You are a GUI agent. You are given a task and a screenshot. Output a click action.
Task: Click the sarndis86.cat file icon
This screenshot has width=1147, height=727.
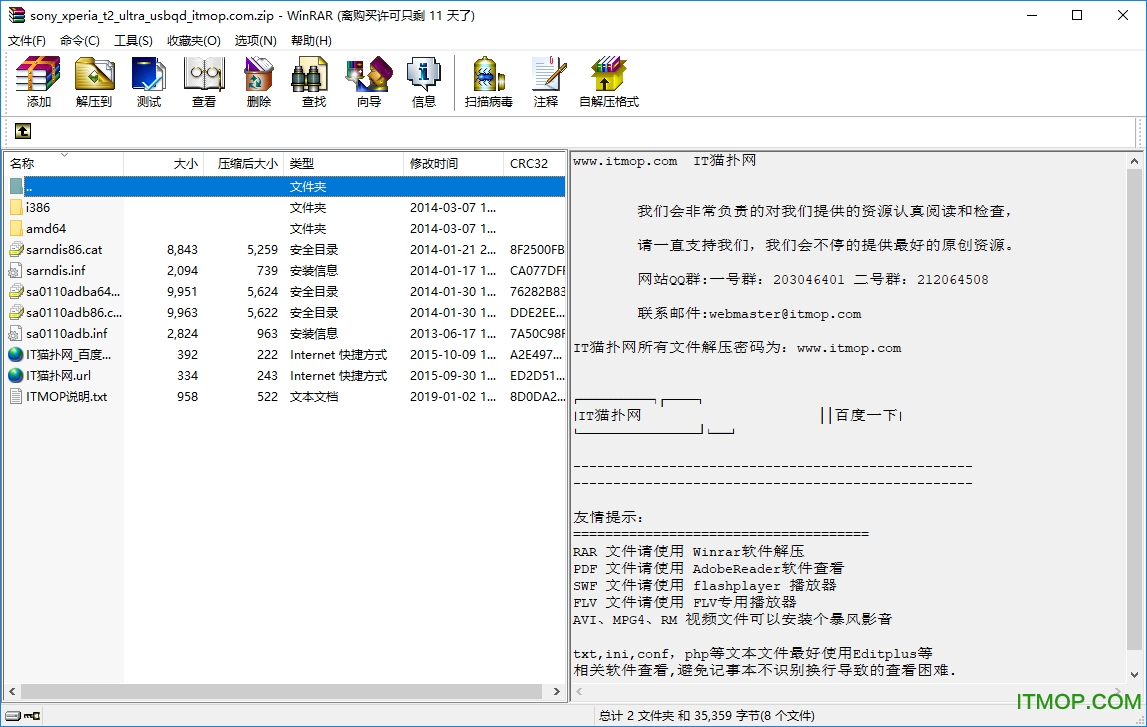16,249
